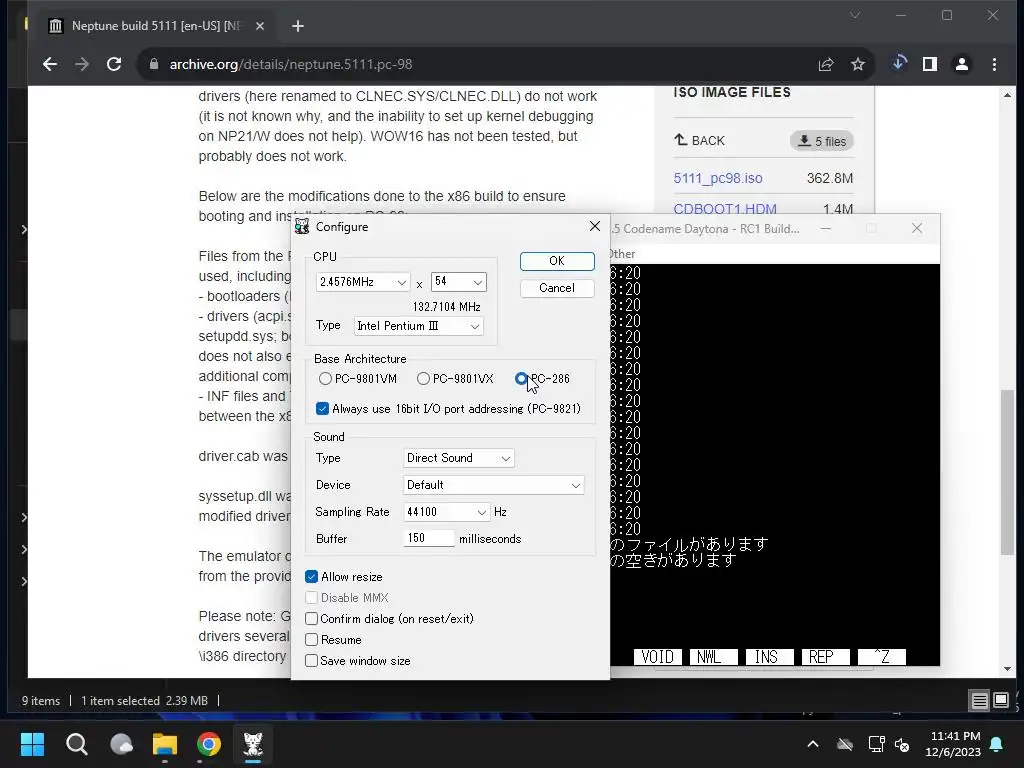Click BACK in ISO image files
This screenshot has height=768, width=1024.
699,140
